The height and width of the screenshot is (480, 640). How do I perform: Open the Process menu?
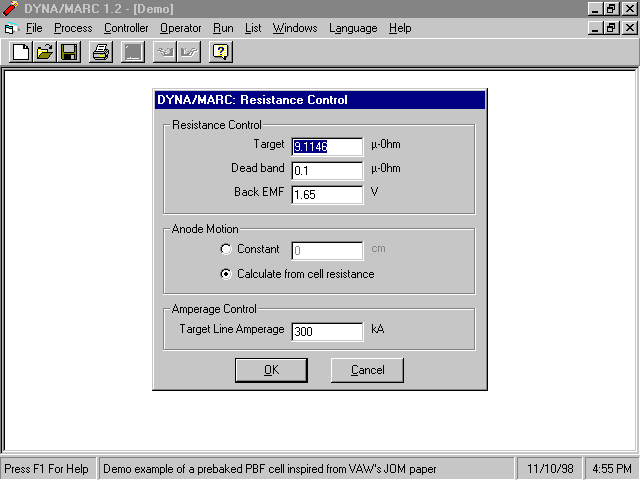(x=73, y=28)
